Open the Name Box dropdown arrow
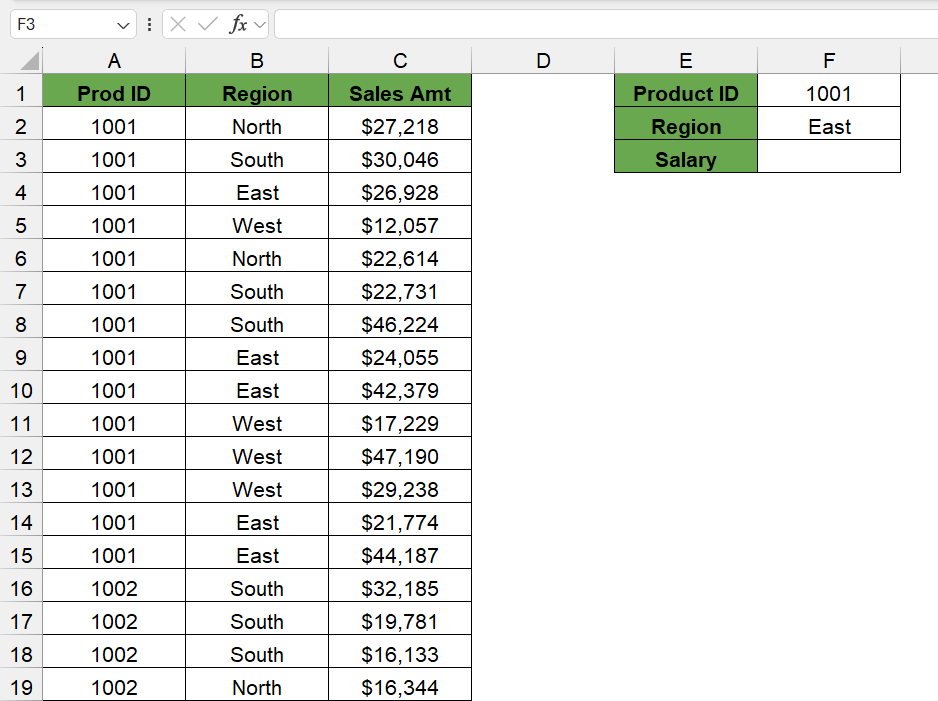 click(x=123, y=25)
